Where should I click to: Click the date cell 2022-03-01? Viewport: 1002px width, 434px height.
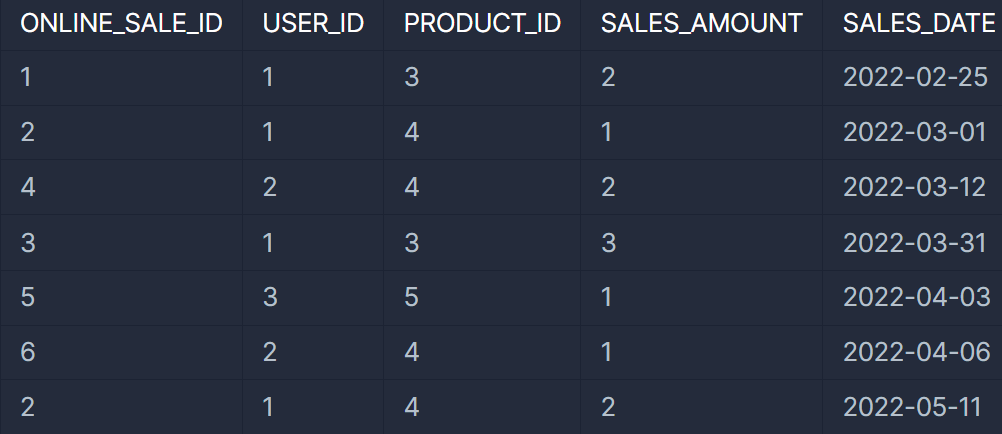pyautogui.click(x=914, y=132)
